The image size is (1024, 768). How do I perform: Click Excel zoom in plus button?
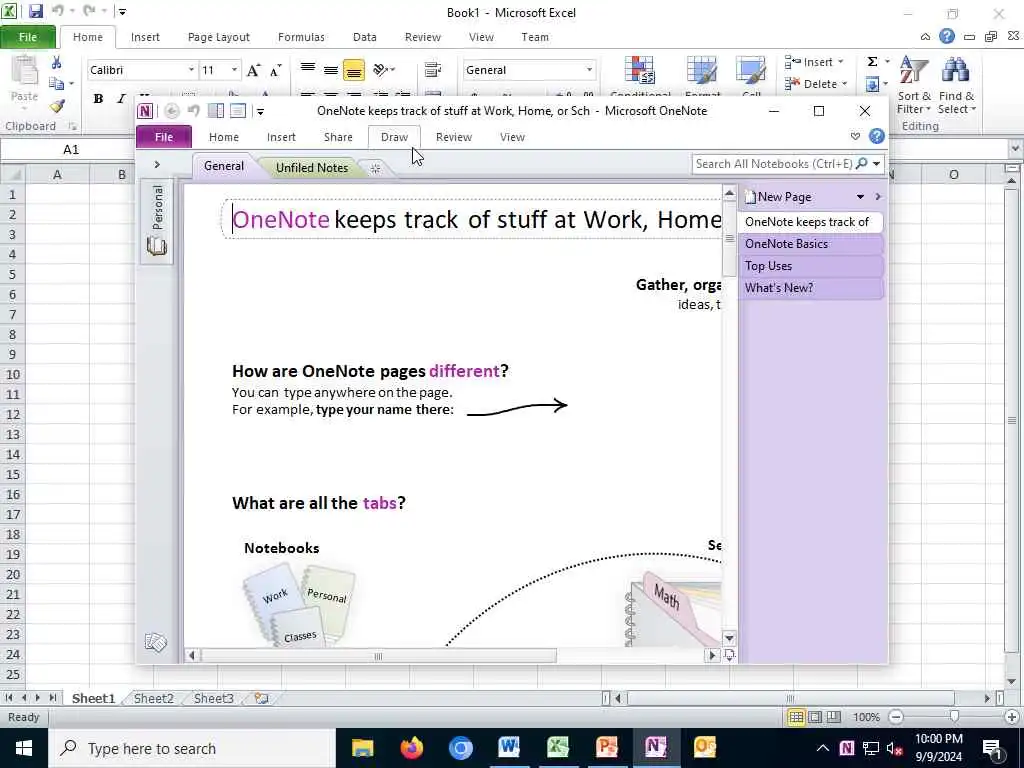coord(1012,717)
